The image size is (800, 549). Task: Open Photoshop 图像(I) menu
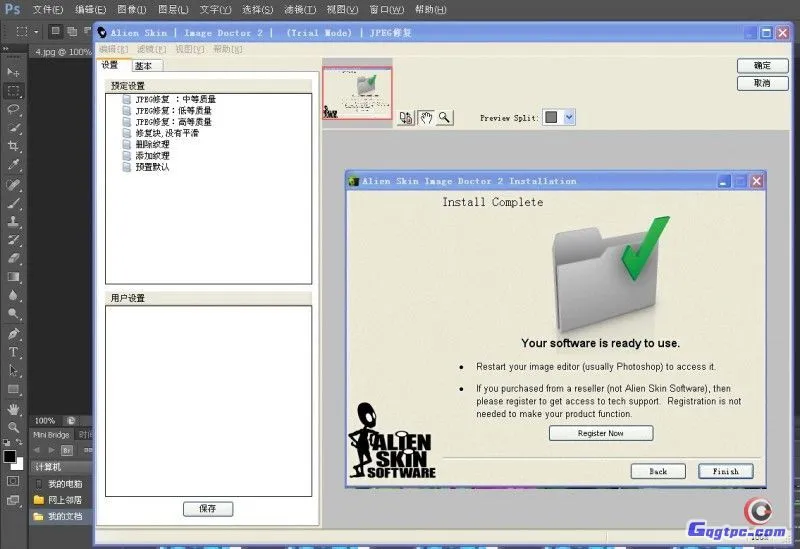point(132,9)
